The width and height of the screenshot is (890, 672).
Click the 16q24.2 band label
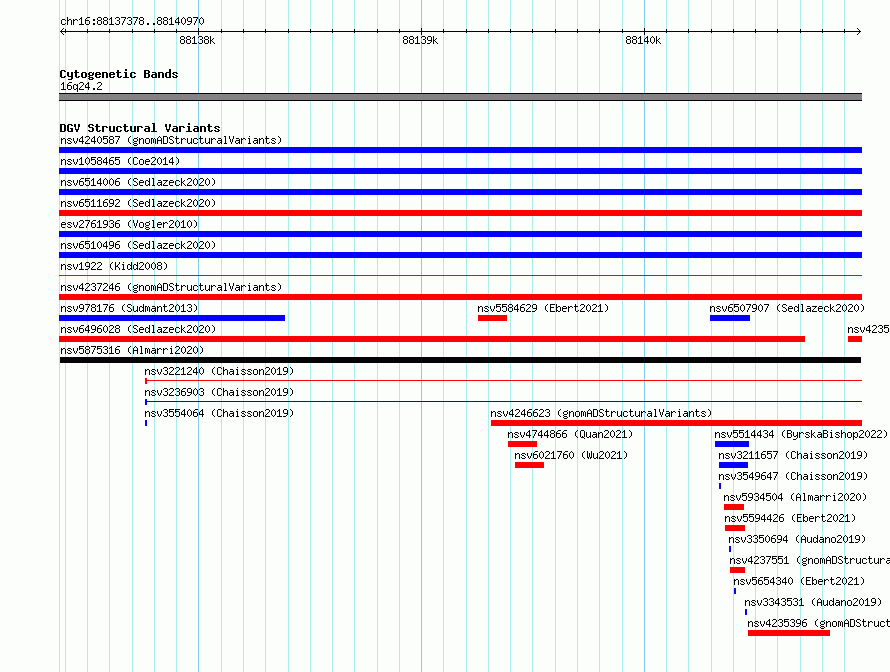pos(81,86)
